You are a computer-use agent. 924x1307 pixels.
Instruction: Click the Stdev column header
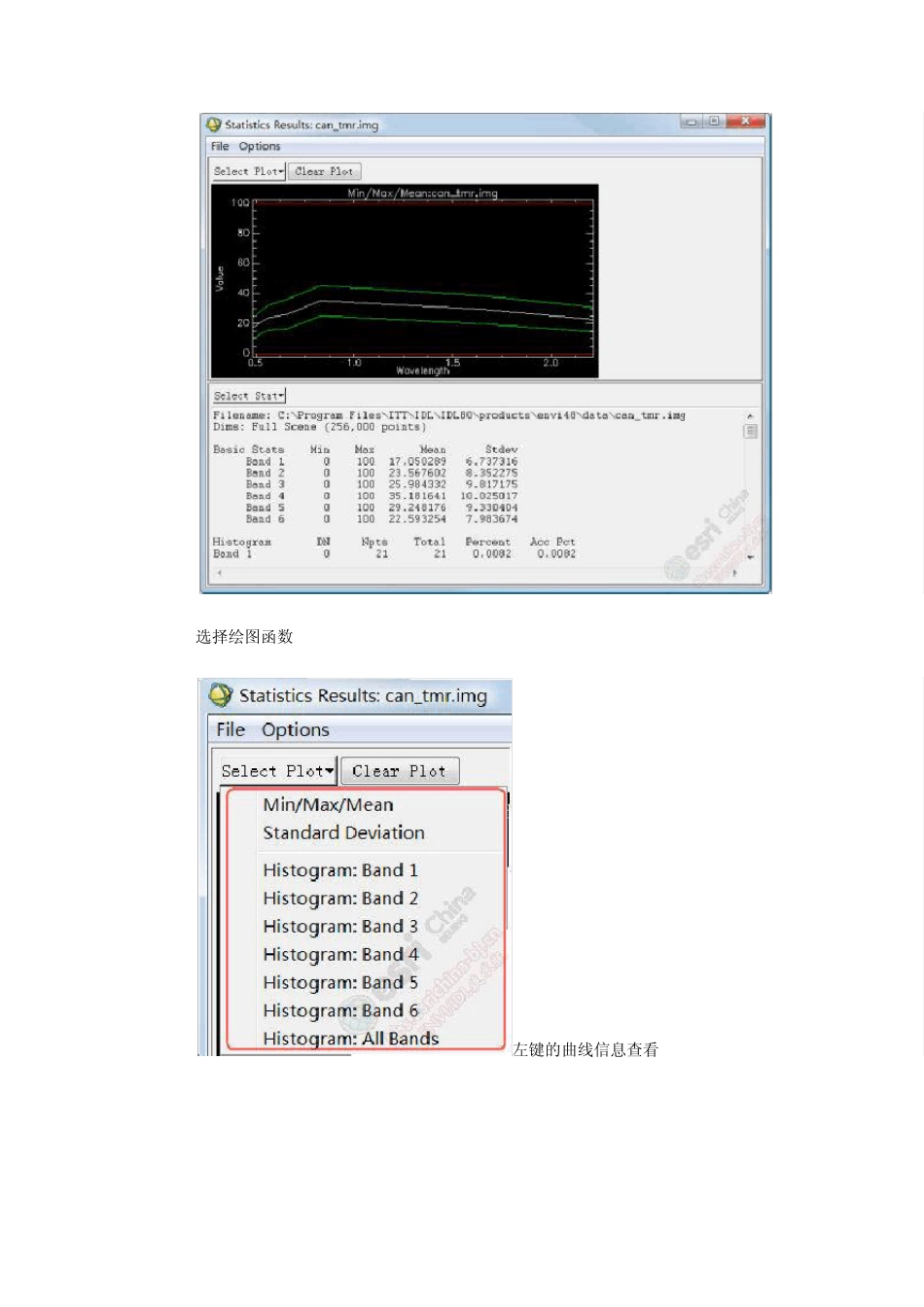(502, 450)
